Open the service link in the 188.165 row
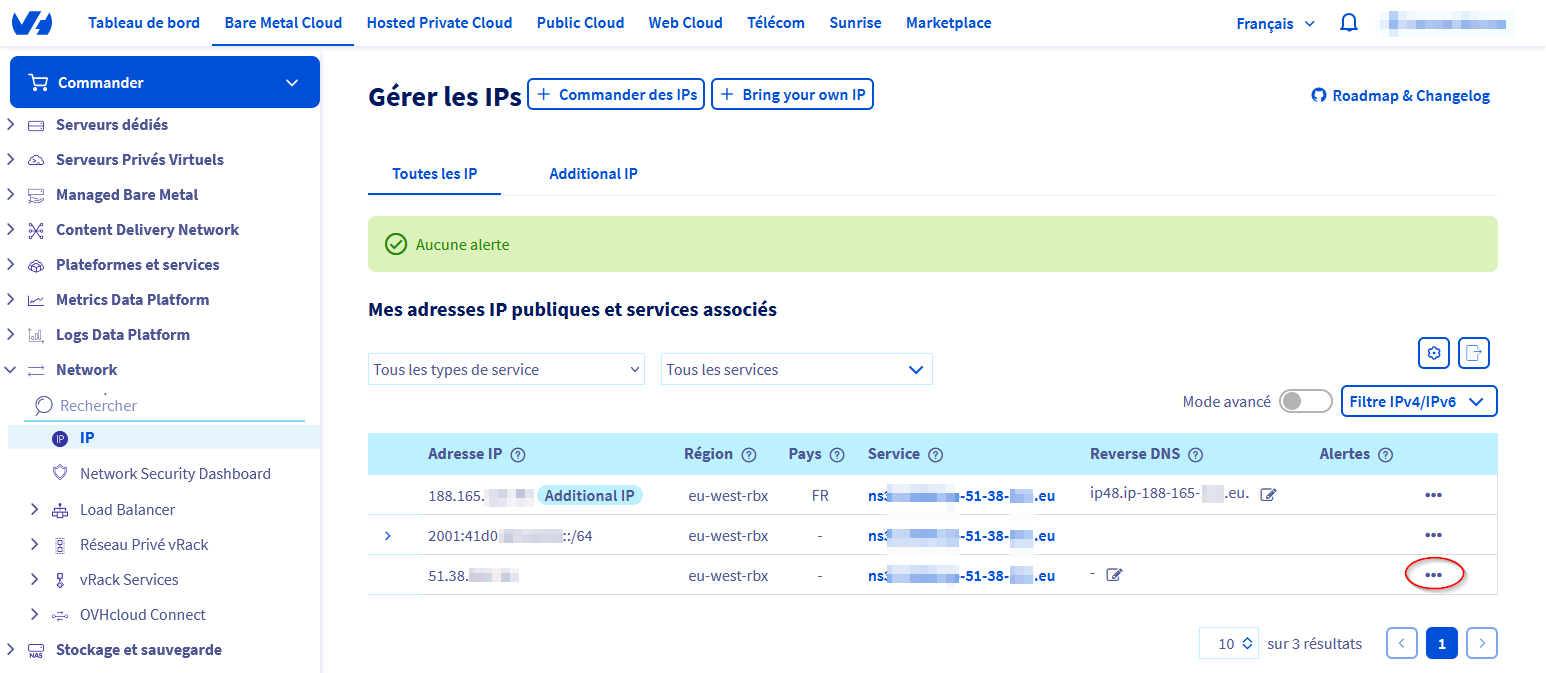The width and height of the screenshot is (1546, 673). pos(962,495)
